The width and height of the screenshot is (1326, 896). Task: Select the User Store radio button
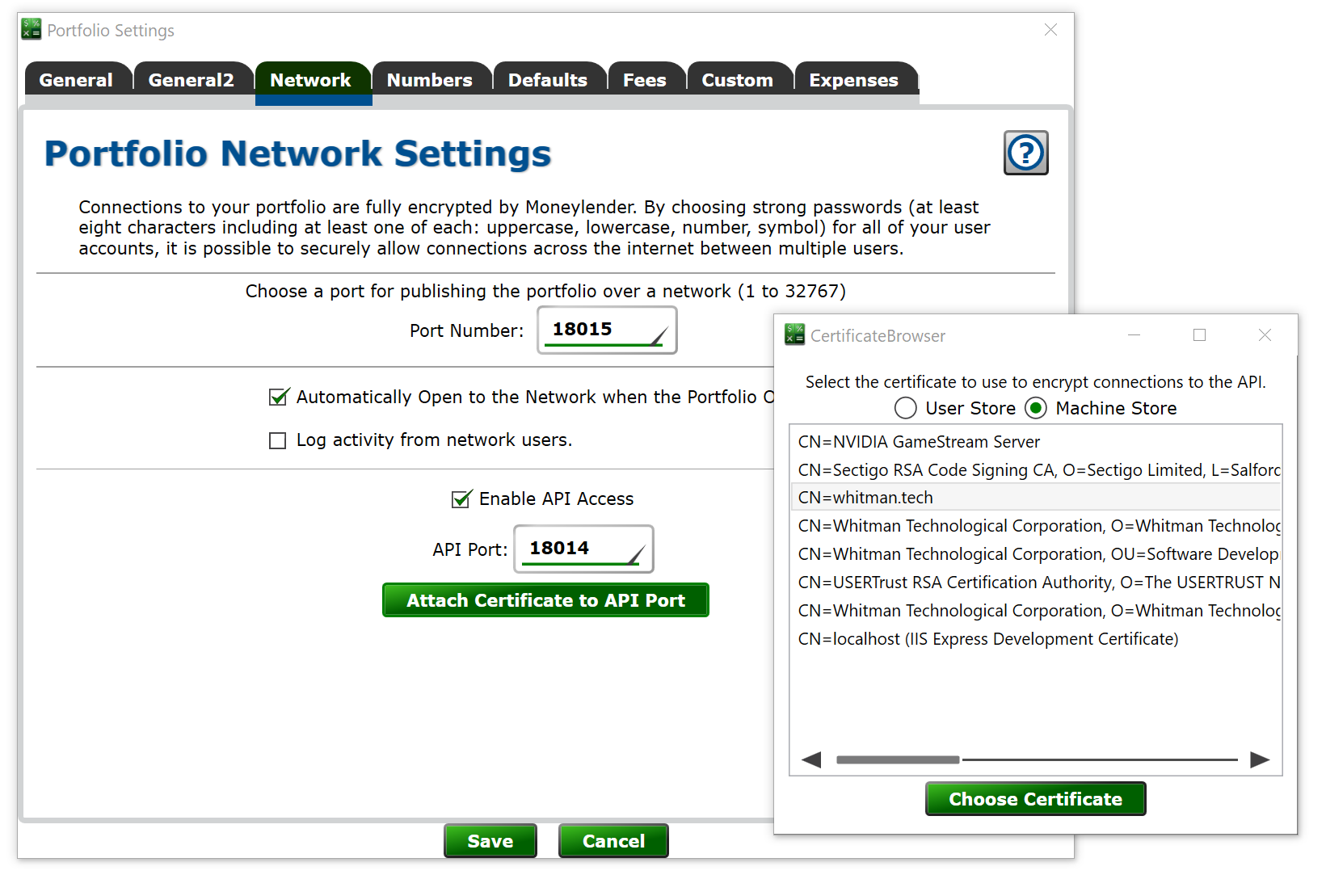coord(906,408)
